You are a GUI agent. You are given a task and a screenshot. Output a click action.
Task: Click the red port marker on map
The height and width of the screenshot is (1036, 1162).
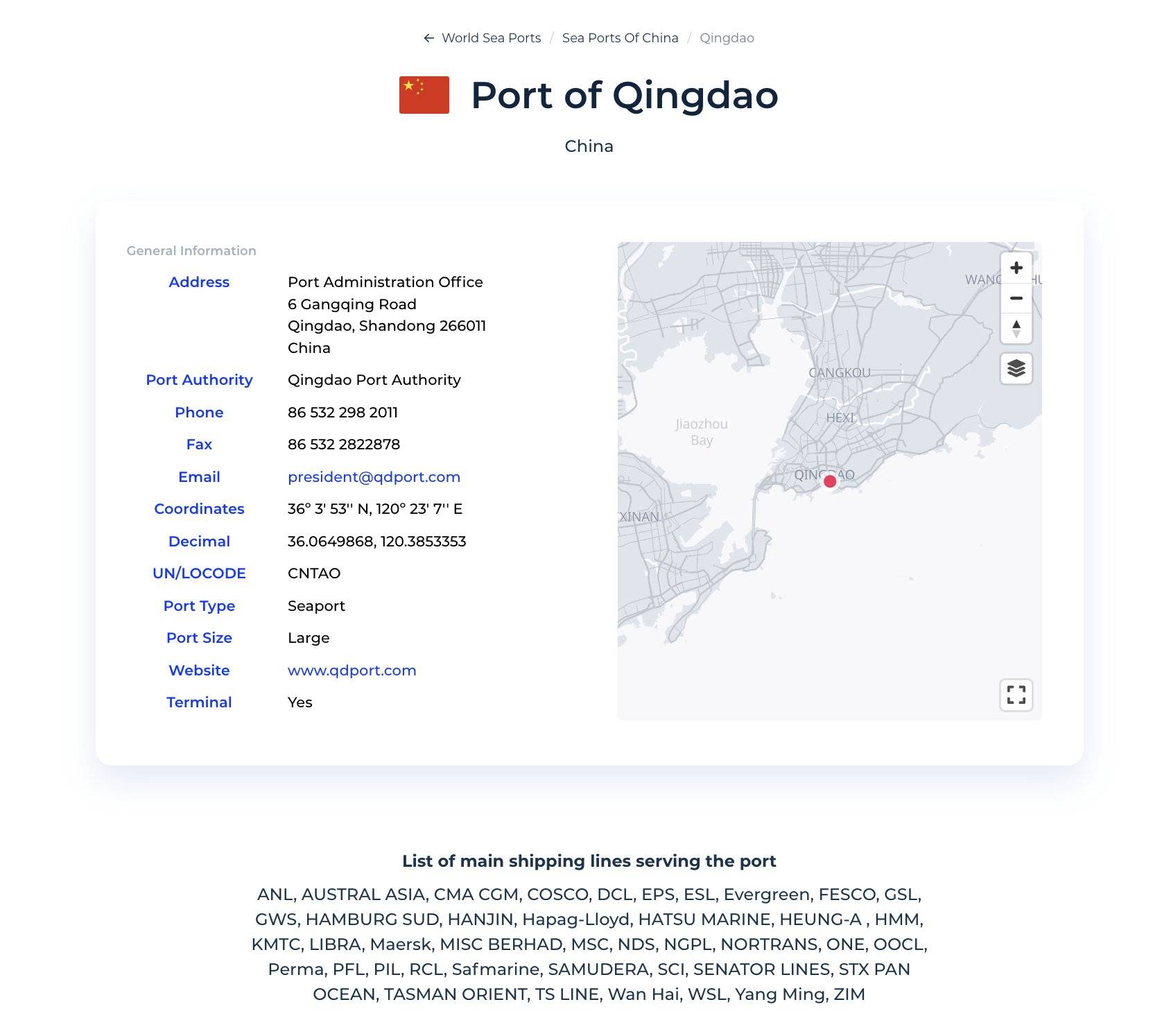pos(829,481)
